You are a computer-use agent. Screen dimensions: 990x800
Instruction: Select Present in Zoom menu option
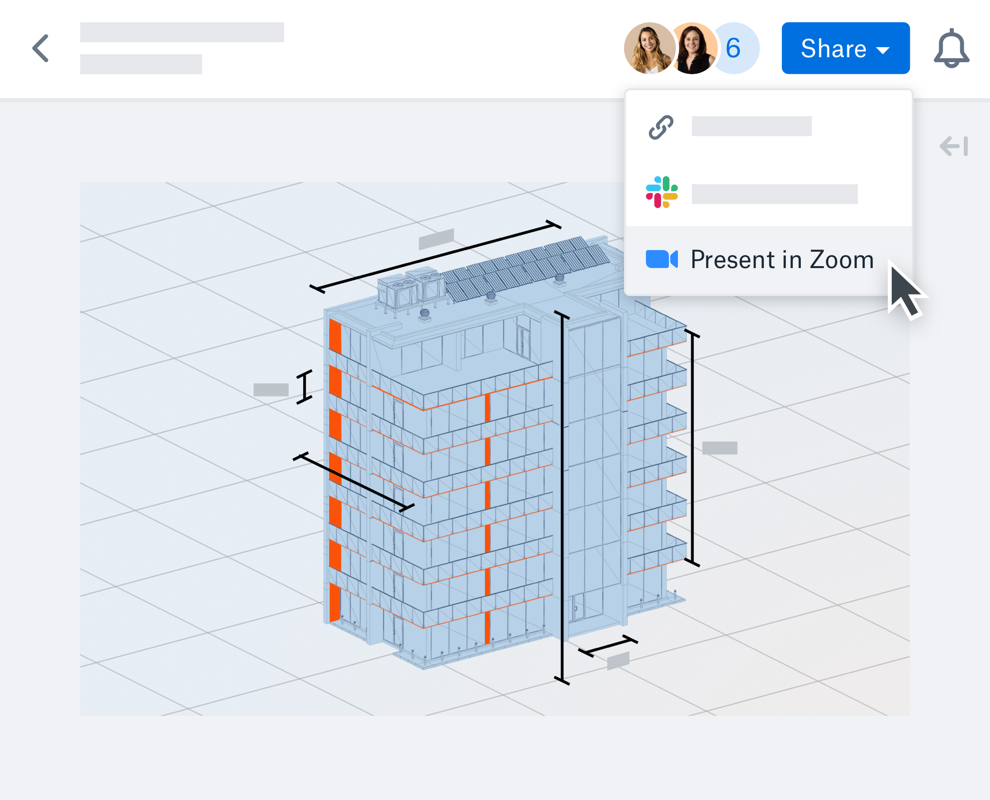click(x=781, y=260)
